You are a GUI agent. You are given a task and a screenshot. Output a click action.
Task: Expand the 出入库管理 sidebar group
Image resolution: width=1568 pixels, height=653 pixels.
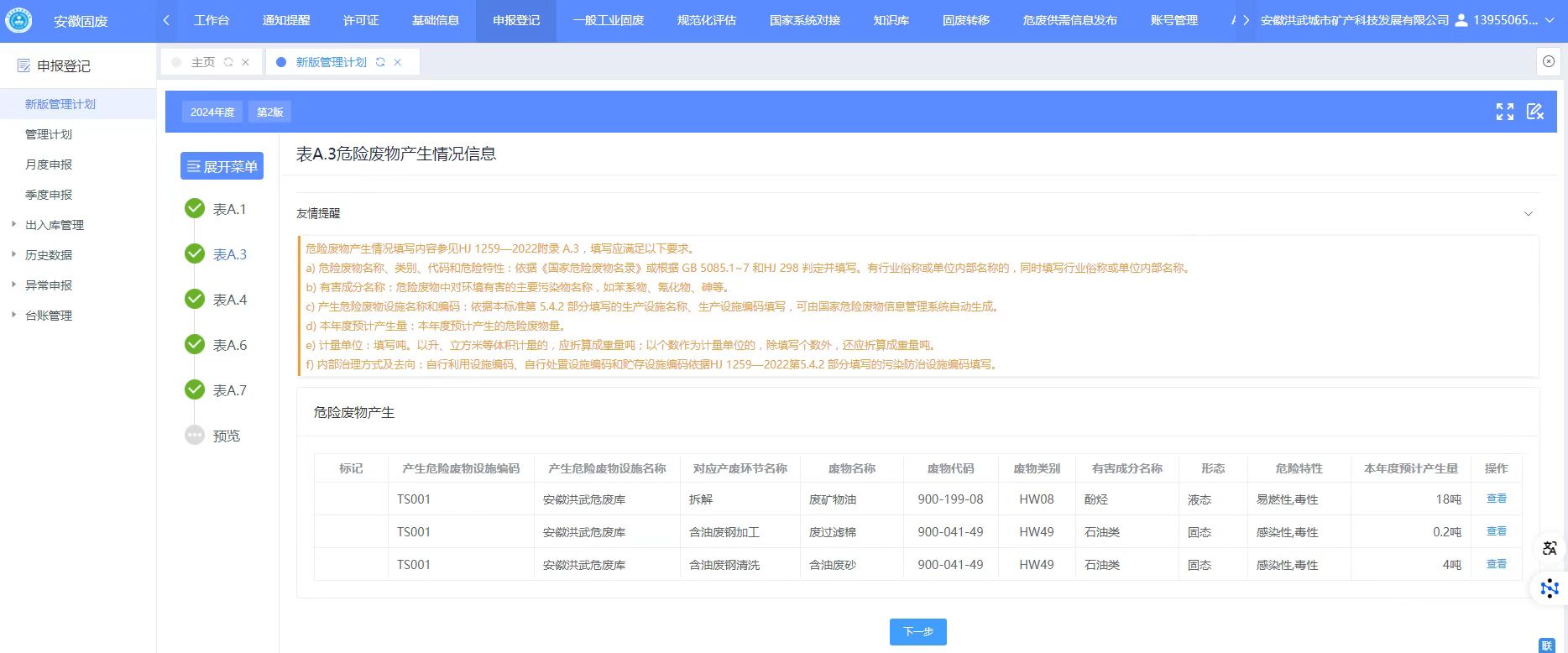[x=54, y=225]
